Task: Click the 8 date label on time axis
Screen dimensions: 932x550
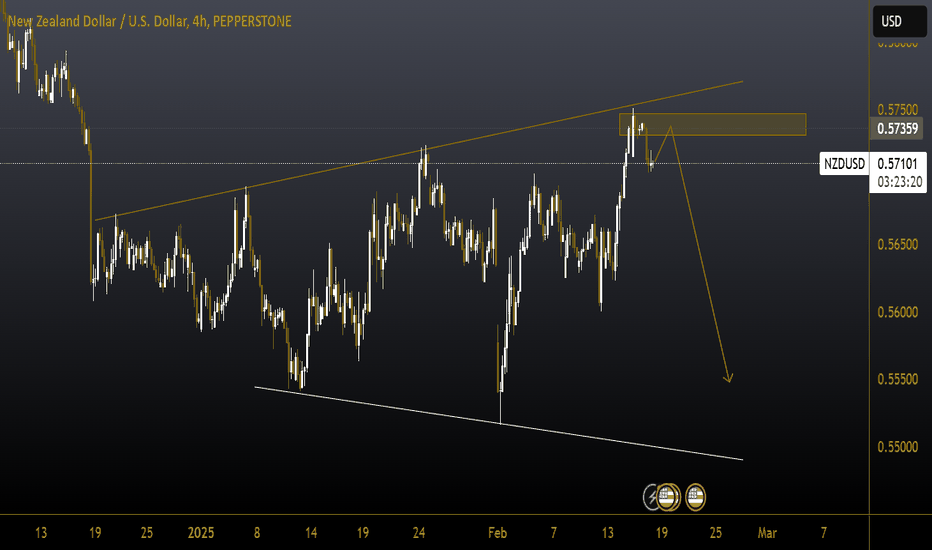Action: pos(257,533)
